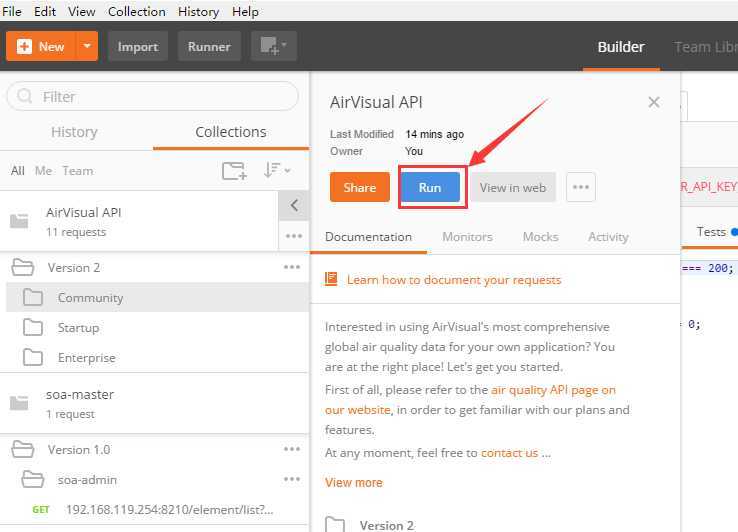This screenshot has height=532, width=738.
Task: Switch to the Activity tab
Action: point(608,237)
